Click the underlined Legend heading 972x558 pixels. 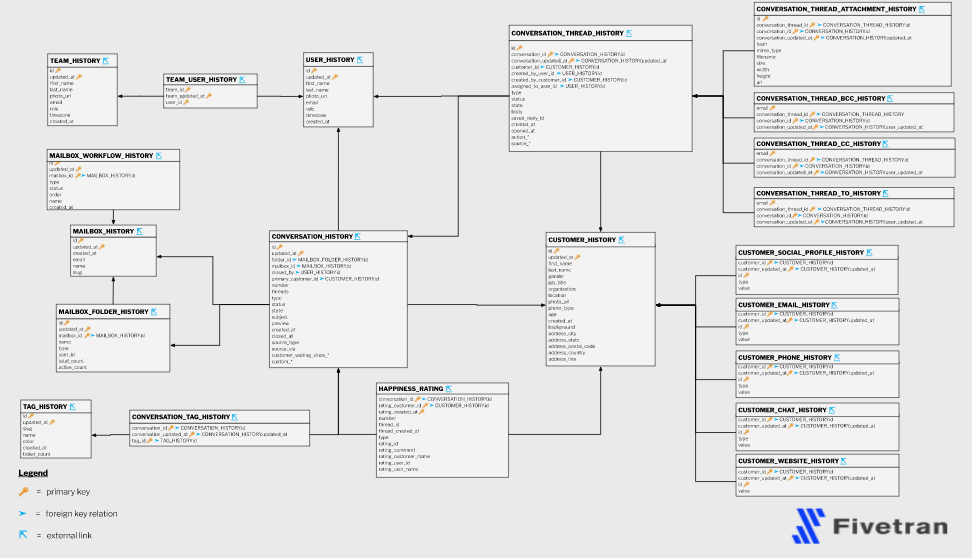[33, 473]
